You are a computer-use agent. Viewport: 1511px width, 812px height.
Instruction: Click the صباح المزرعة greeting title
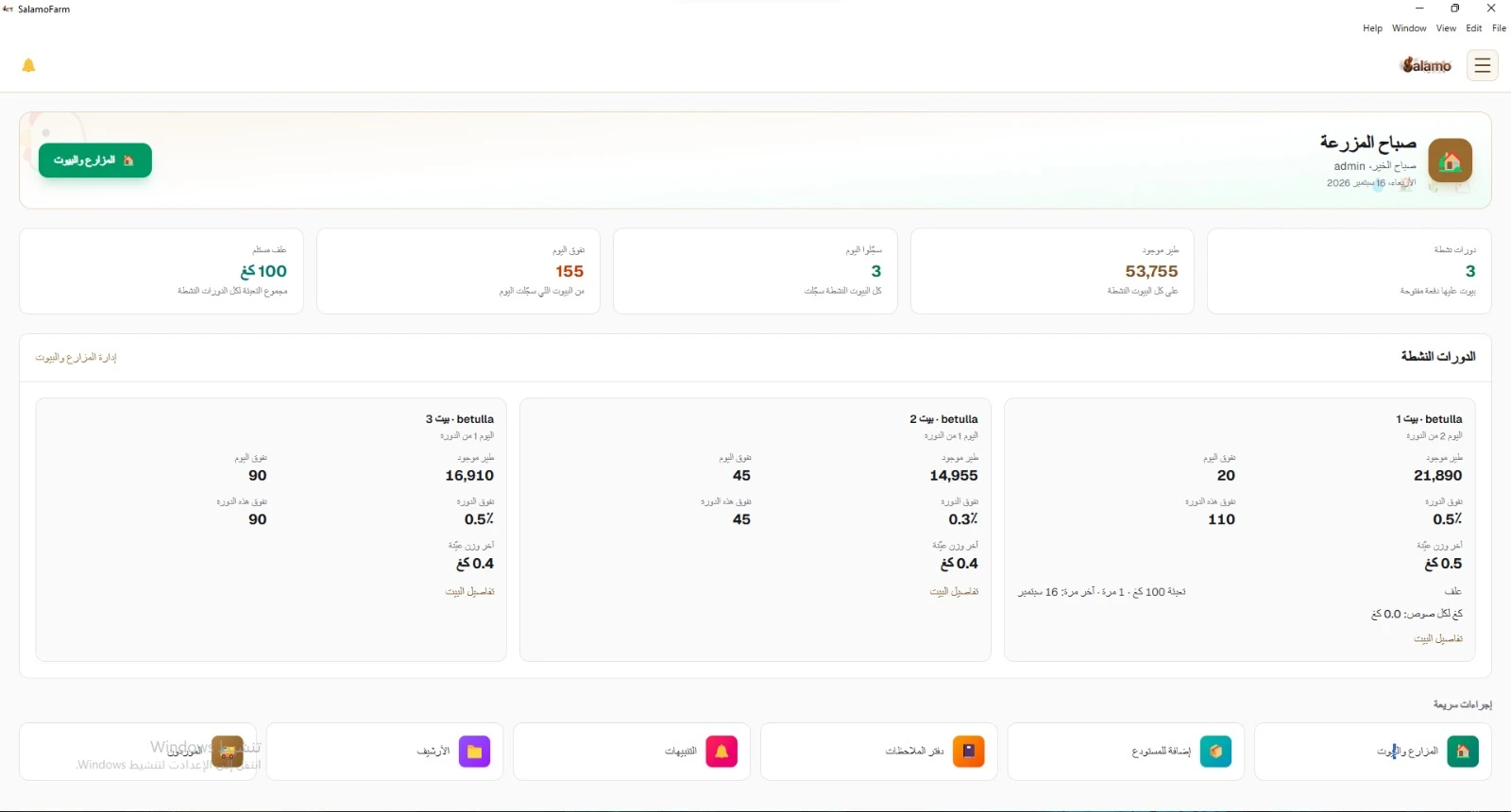[1367, 143]
